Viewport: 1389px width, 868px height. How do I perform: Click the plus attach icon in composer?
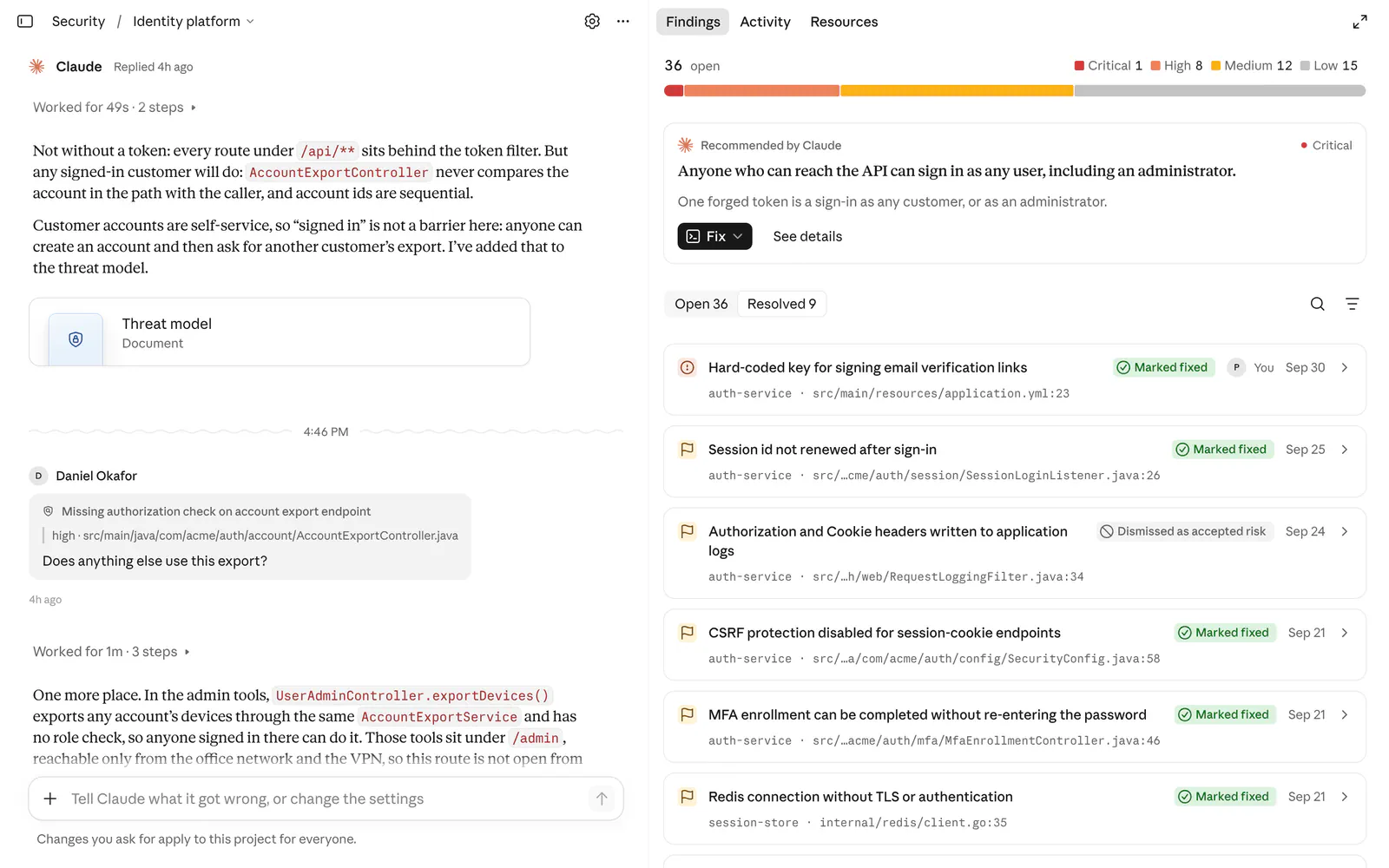[x=50, y=799]
